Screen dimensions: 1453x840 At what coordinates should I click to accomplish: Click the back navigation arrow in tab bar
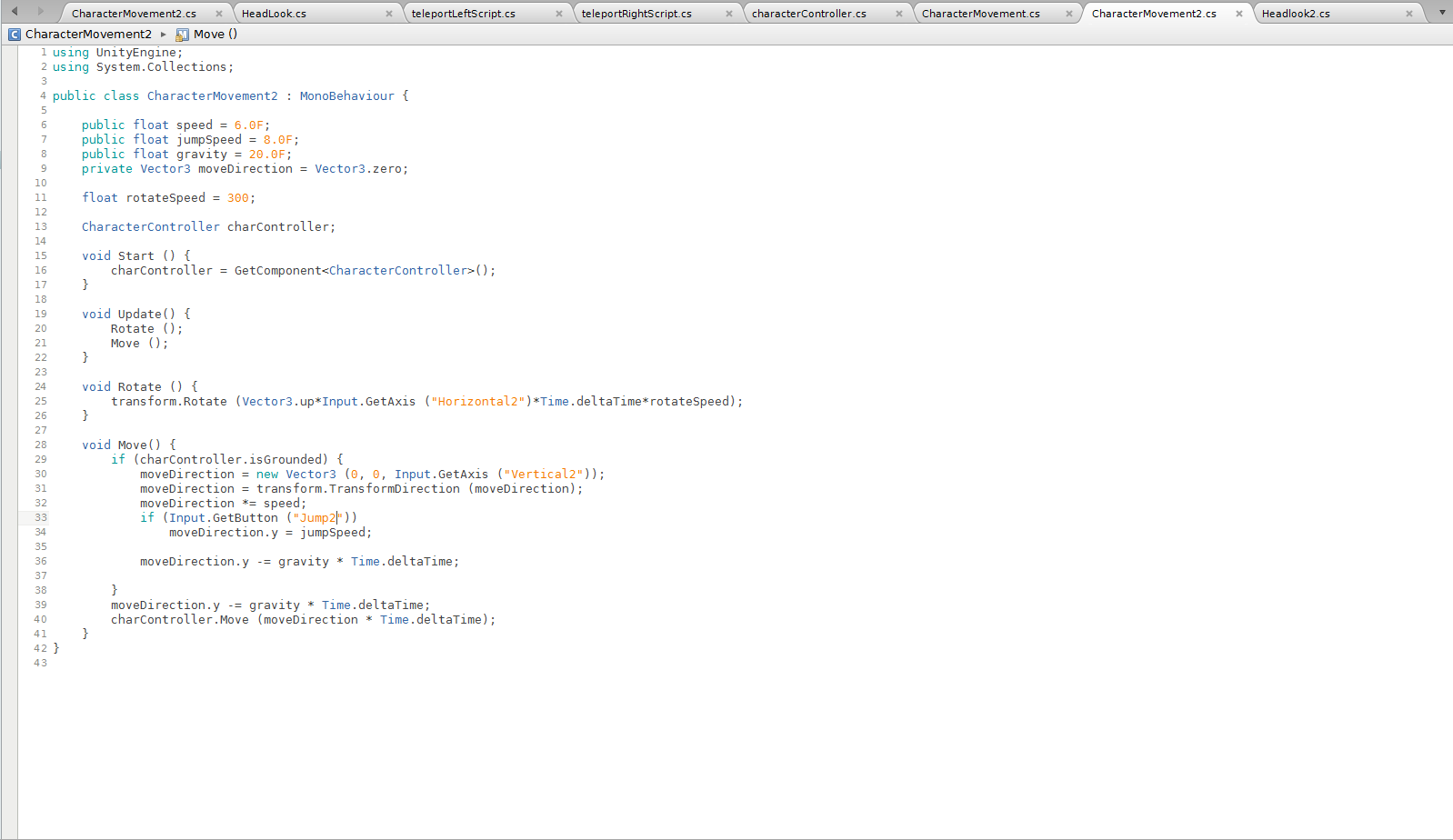coord(15,12)
